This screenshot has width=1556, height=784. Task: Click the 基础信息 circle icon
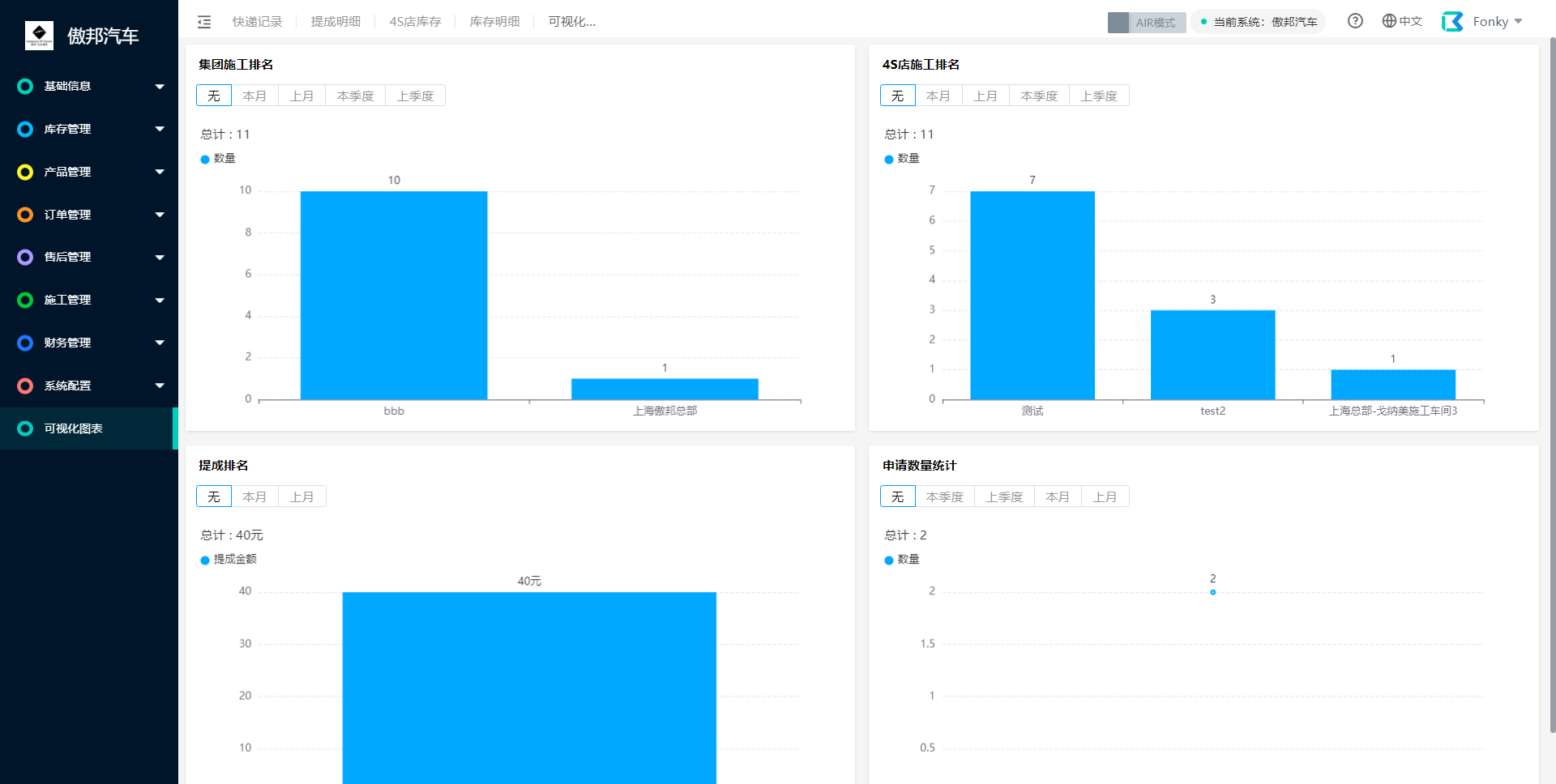(x=25, y=86)
